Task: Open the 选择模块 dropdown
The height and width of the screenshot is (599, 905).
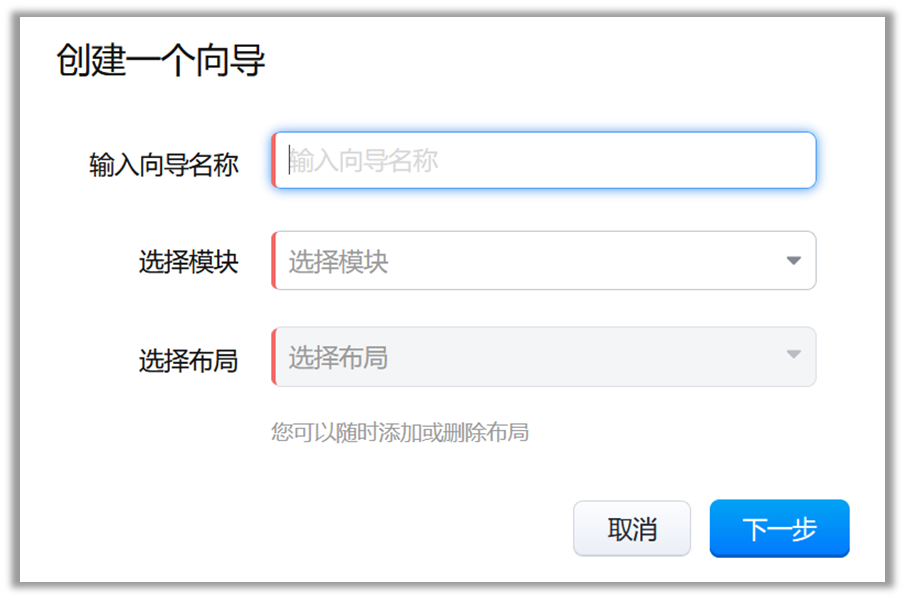Action: pos(544,261)
